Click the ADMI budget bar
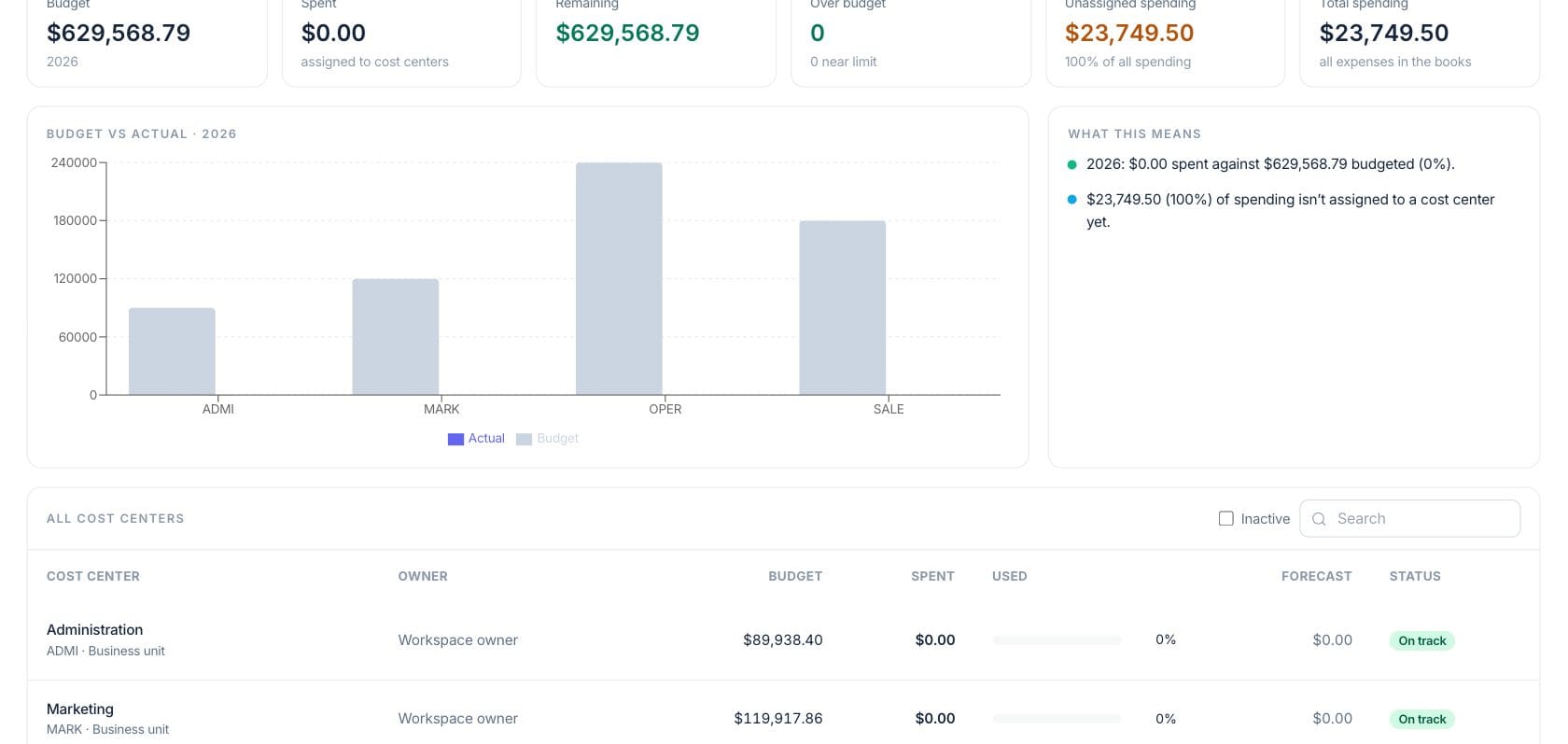 coord(172,351)
